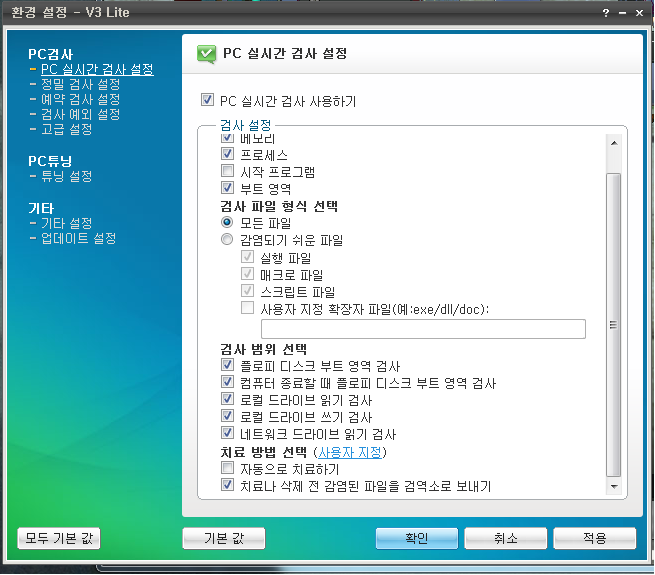This screenshot has height=575, width=655.
Task: Open 검사 예외 설정 in sidebar
Action: (80, 114)
